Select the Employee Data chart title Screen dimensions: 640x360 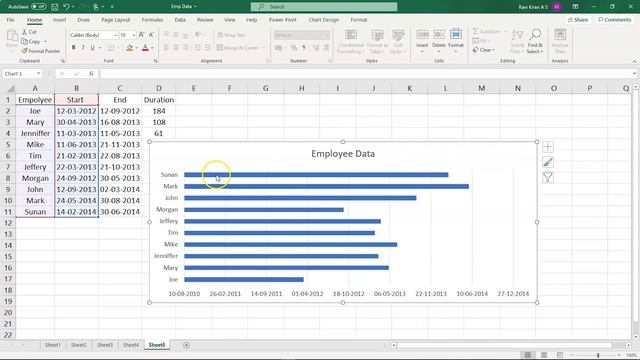(x=343, y=154)
